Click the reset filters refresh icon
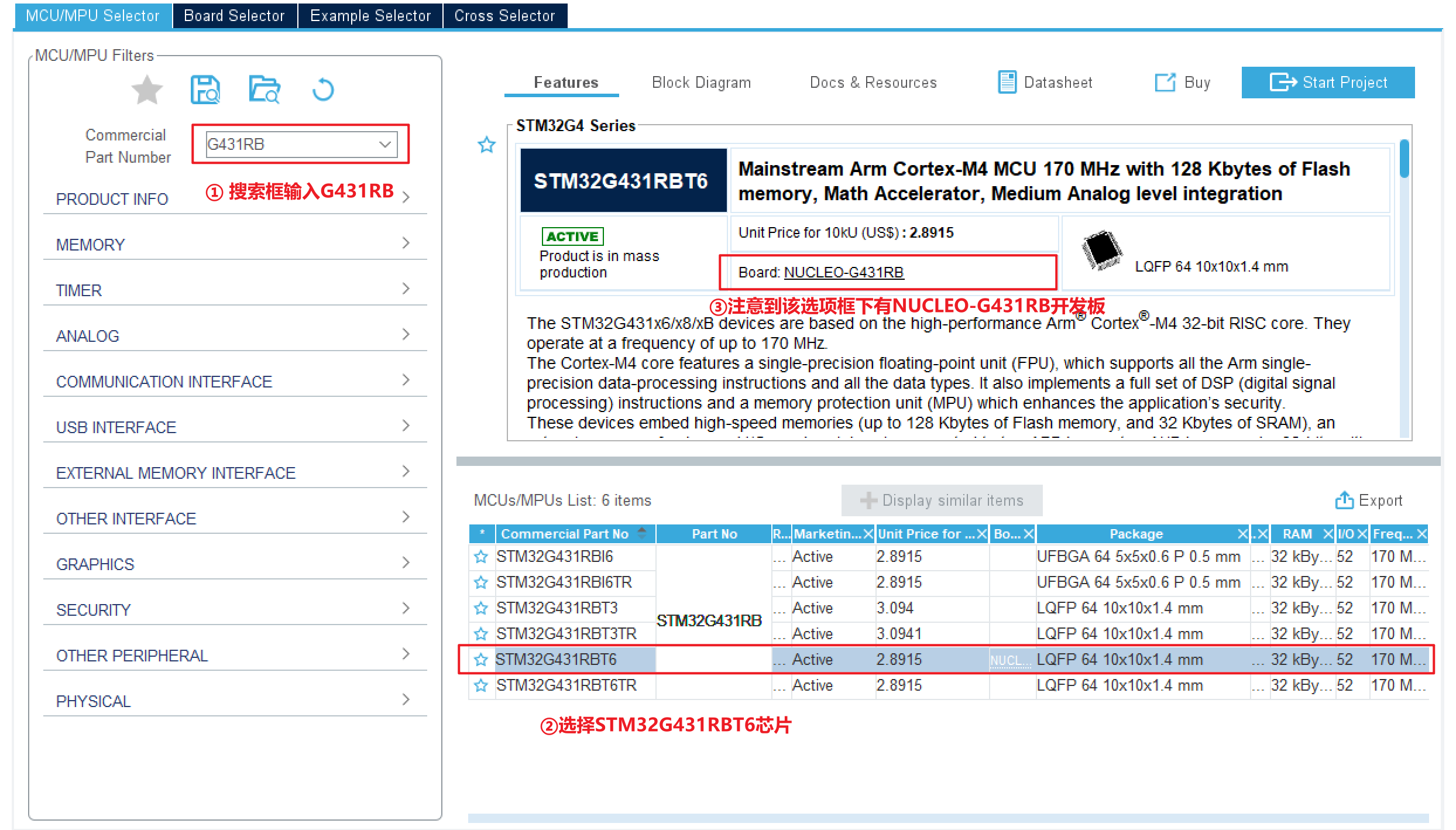The image size is (1456, 830). [323, 90]
